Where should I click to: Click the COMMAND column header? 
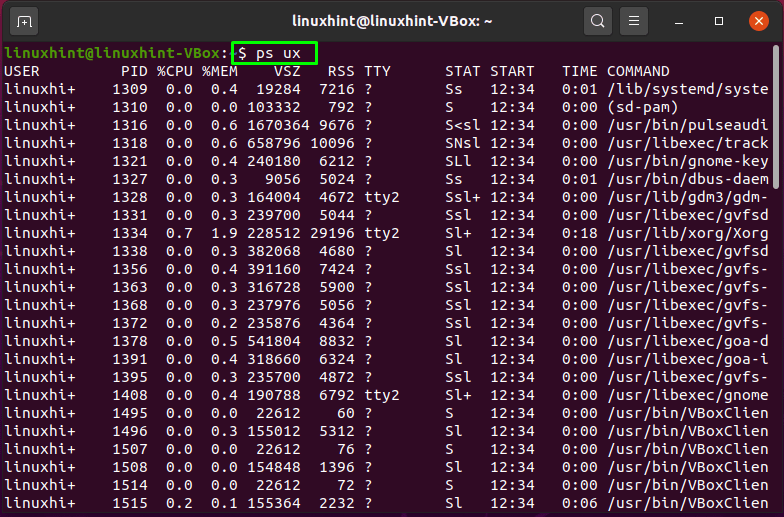tap(638, 72)
